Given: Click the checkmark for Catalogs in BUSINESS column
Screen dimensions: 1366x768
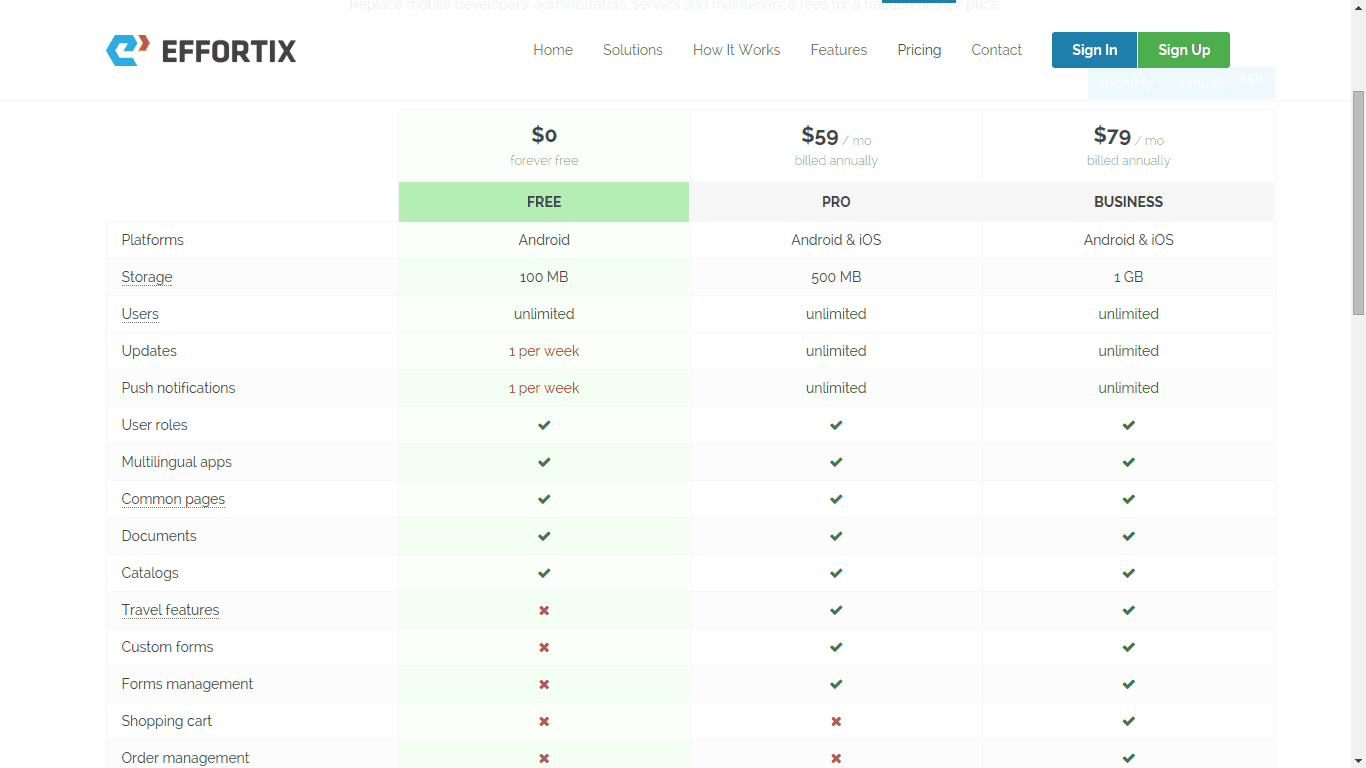Looking at the screenshot, I should (x=1128, y=573).
